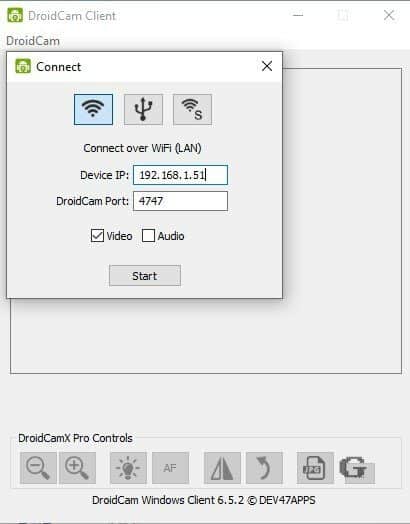Enable the Audio checkbox

pos(148,236)
